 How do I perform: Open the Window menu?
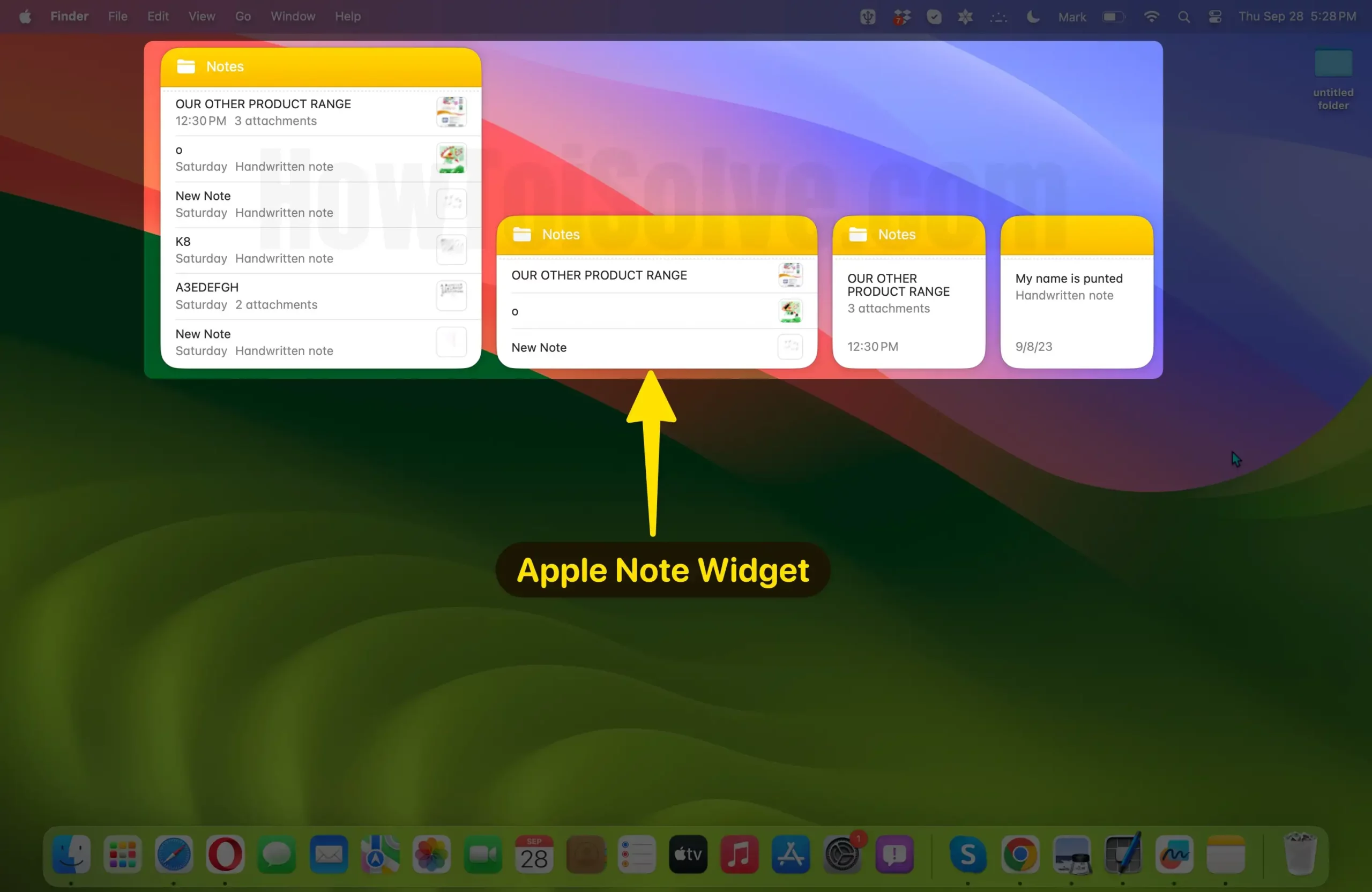pos(293,17)
